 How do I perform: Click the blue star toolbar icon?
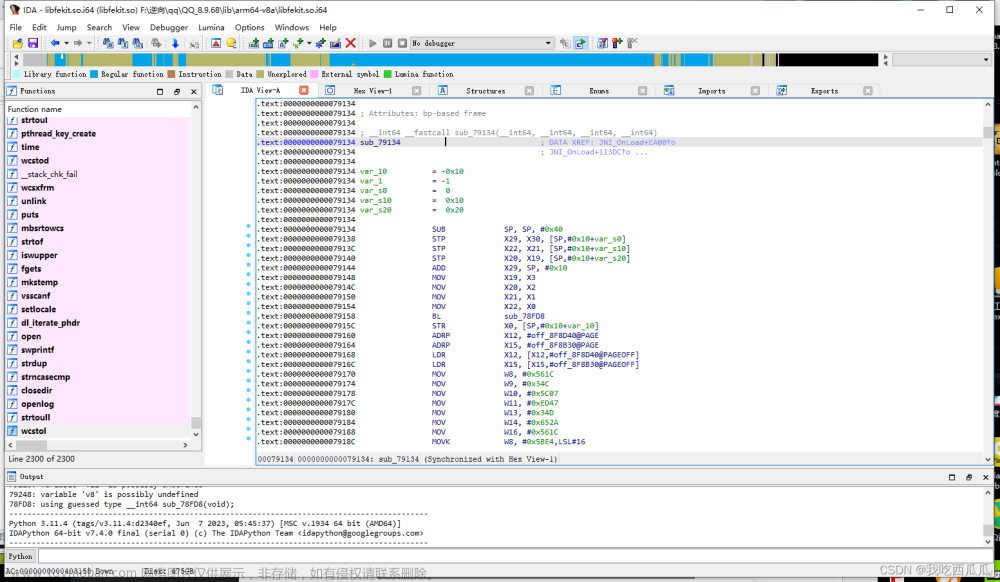pyautogui.click(x=320, y=43)
